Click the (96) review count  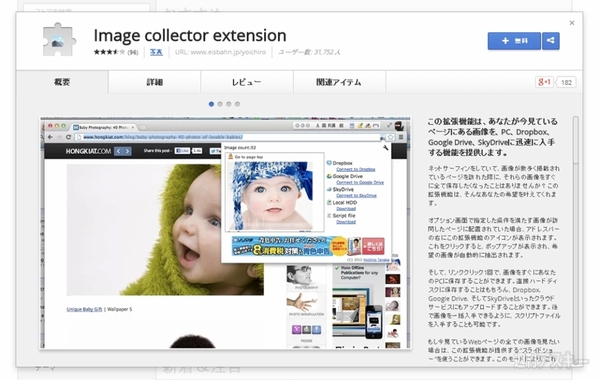coord(133,52)
